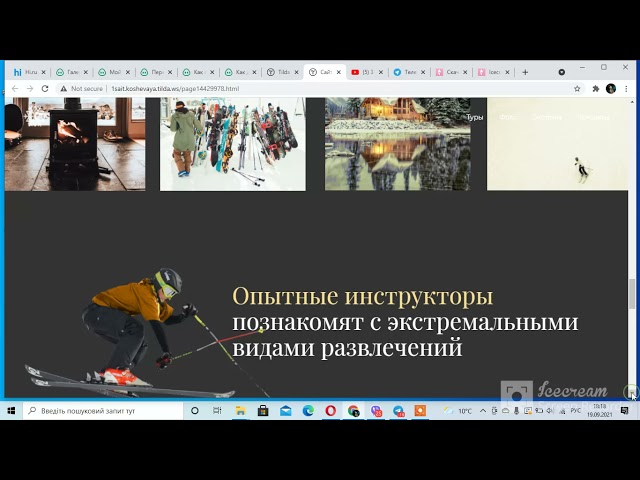
Task: Click the tab search circle button
Action: 562,72
